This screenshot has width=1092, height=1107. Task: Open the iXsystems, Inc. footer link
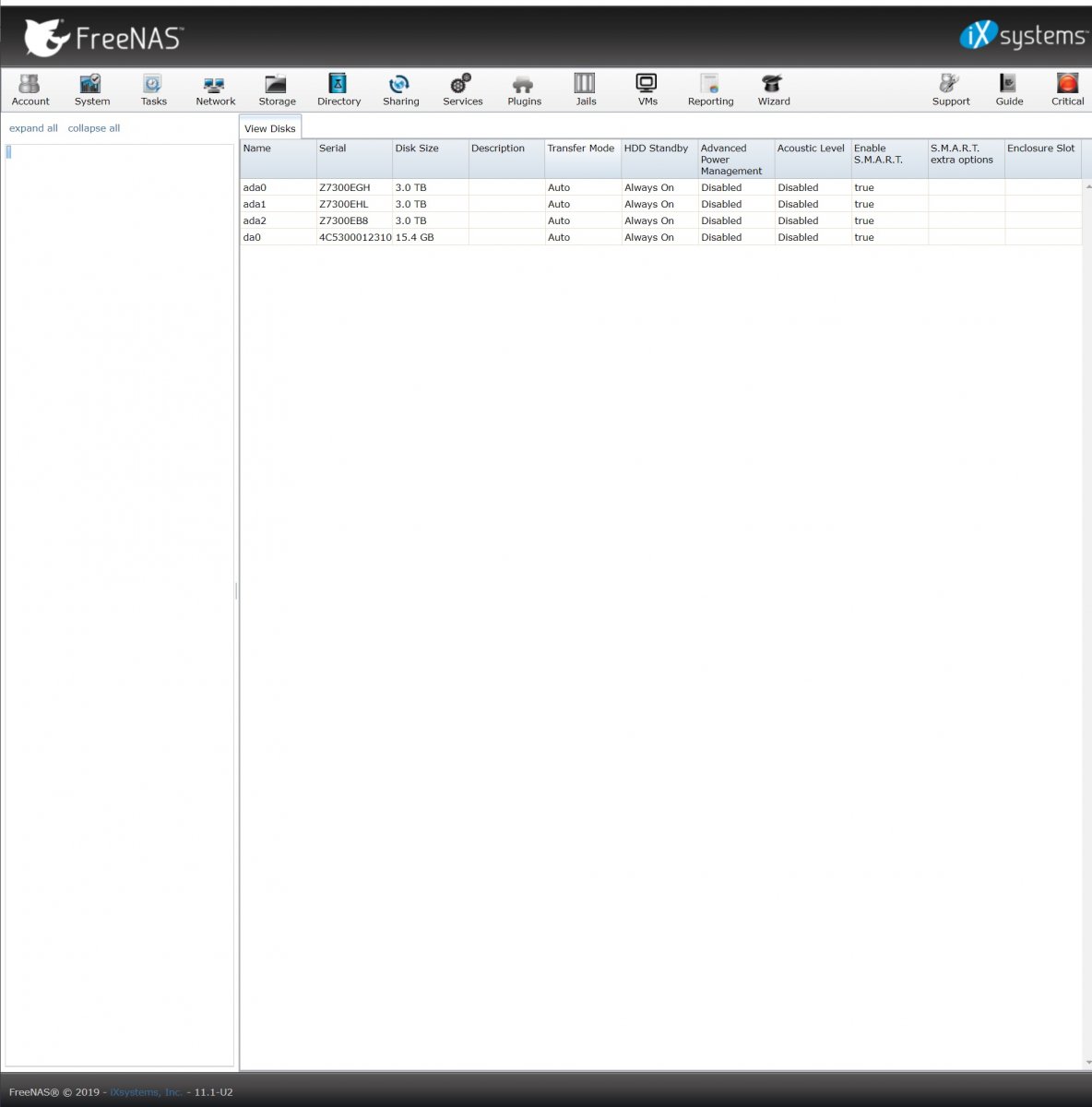tap(146, 1092)
